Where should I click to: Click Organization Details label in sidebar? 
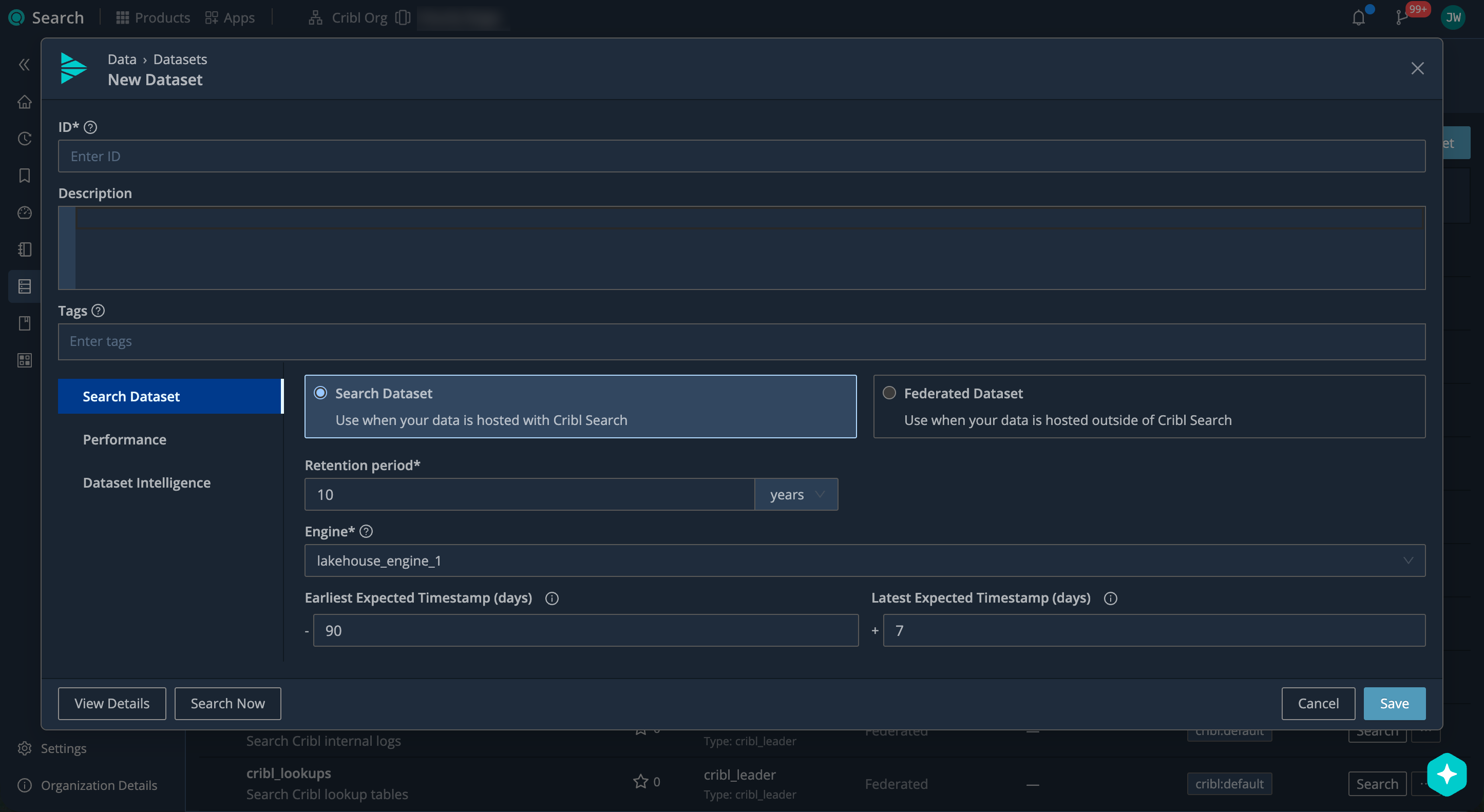(x=99, y=785)
